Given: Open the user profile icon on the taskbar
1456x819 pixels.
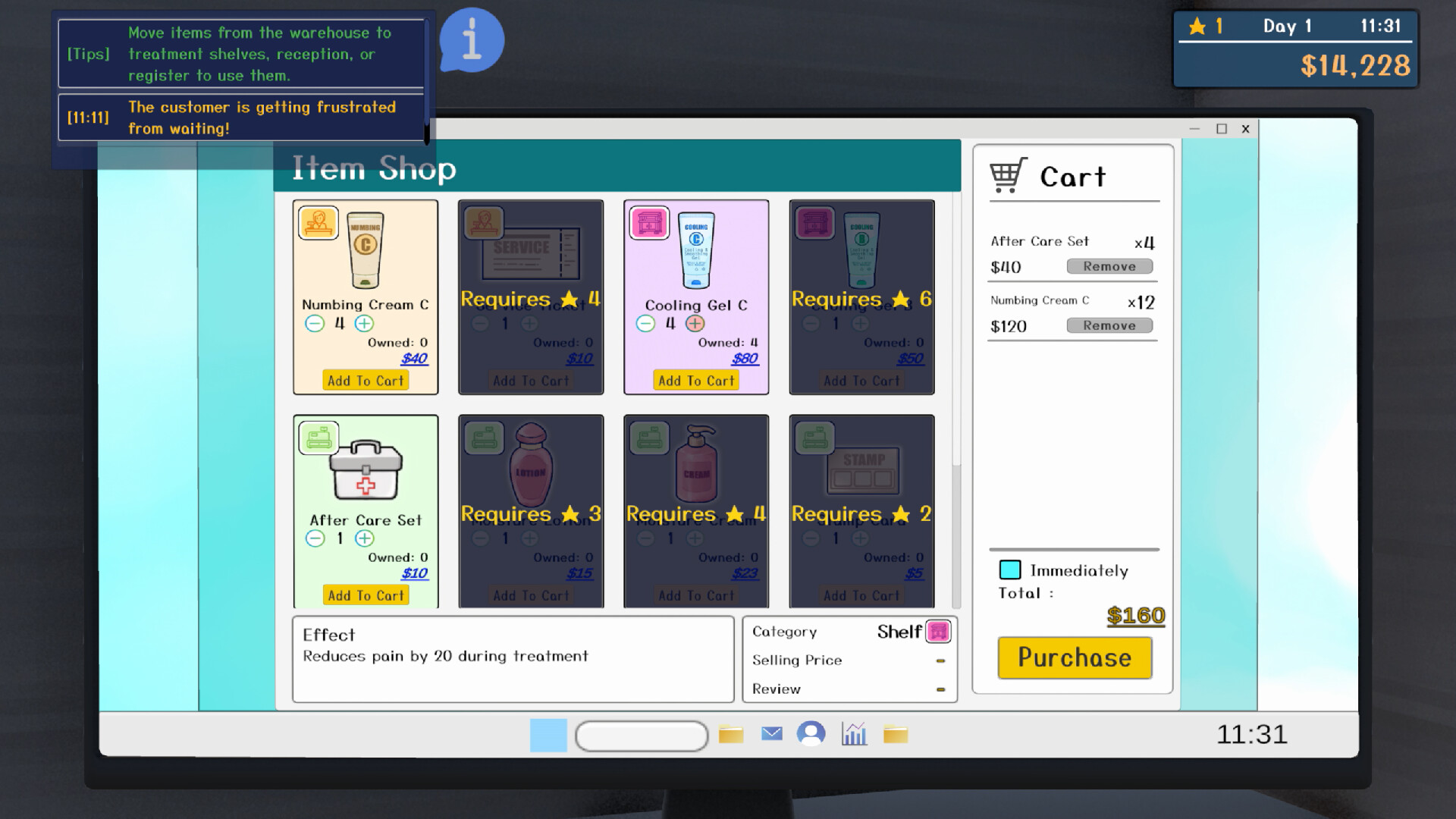Looking at the screenshot, I should [x=812, y=733].
